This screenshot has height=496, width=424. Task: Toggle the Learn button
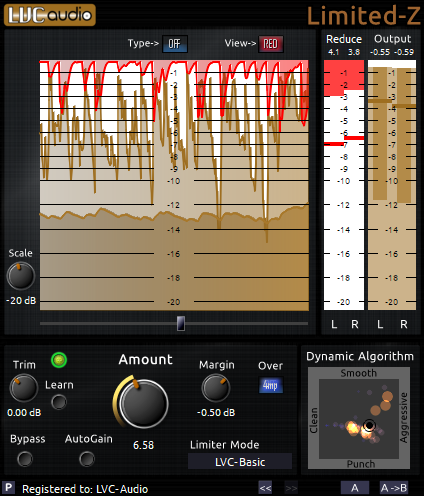point(59,402)
